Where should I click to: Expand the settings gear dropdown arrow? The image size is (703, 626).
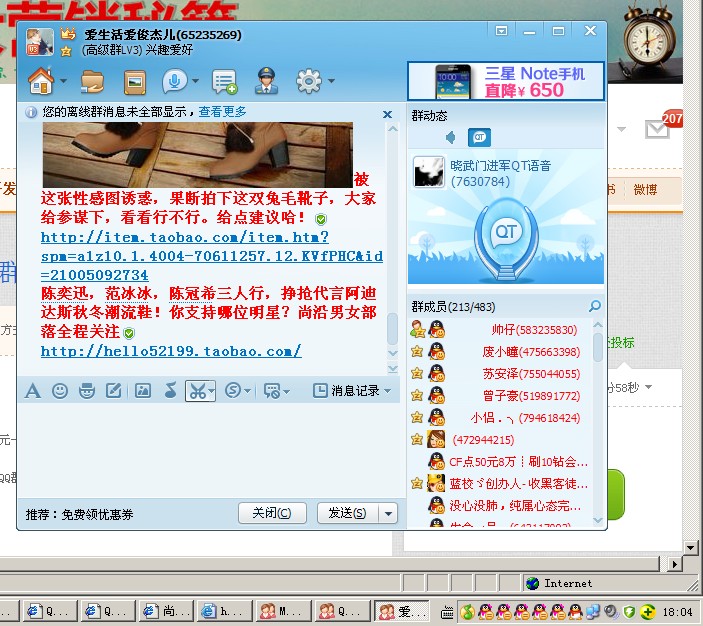point(331,81)
